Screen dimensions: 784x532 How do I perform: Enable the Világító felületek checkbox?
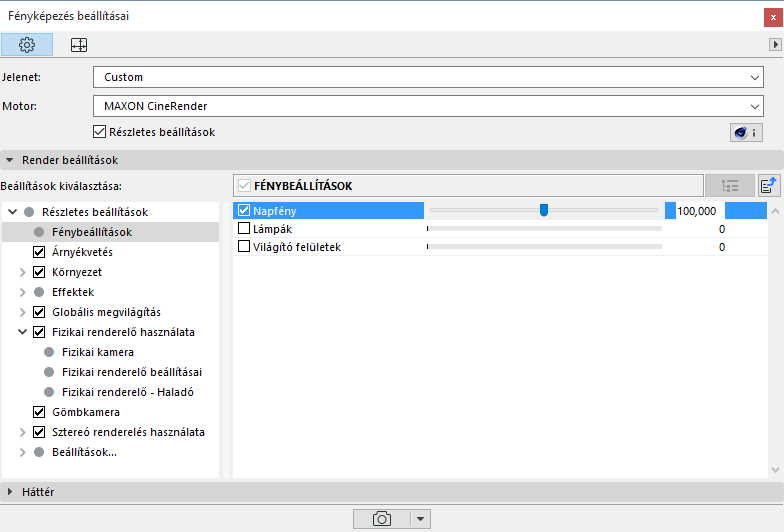point(244,246)
